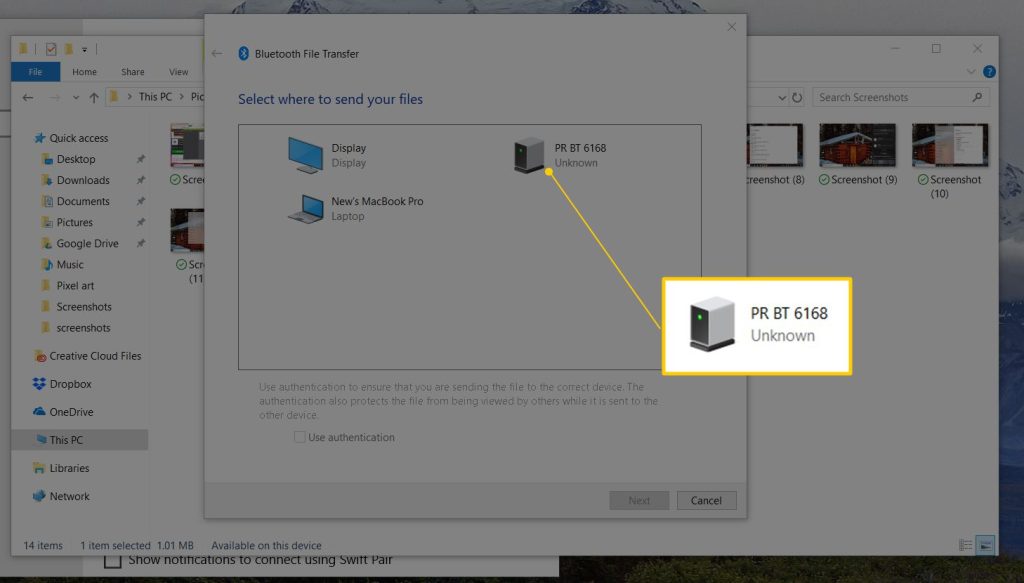Expand the ribbon with the chevron
Screen dimensions: 1024x583
(x=970, y=72)
